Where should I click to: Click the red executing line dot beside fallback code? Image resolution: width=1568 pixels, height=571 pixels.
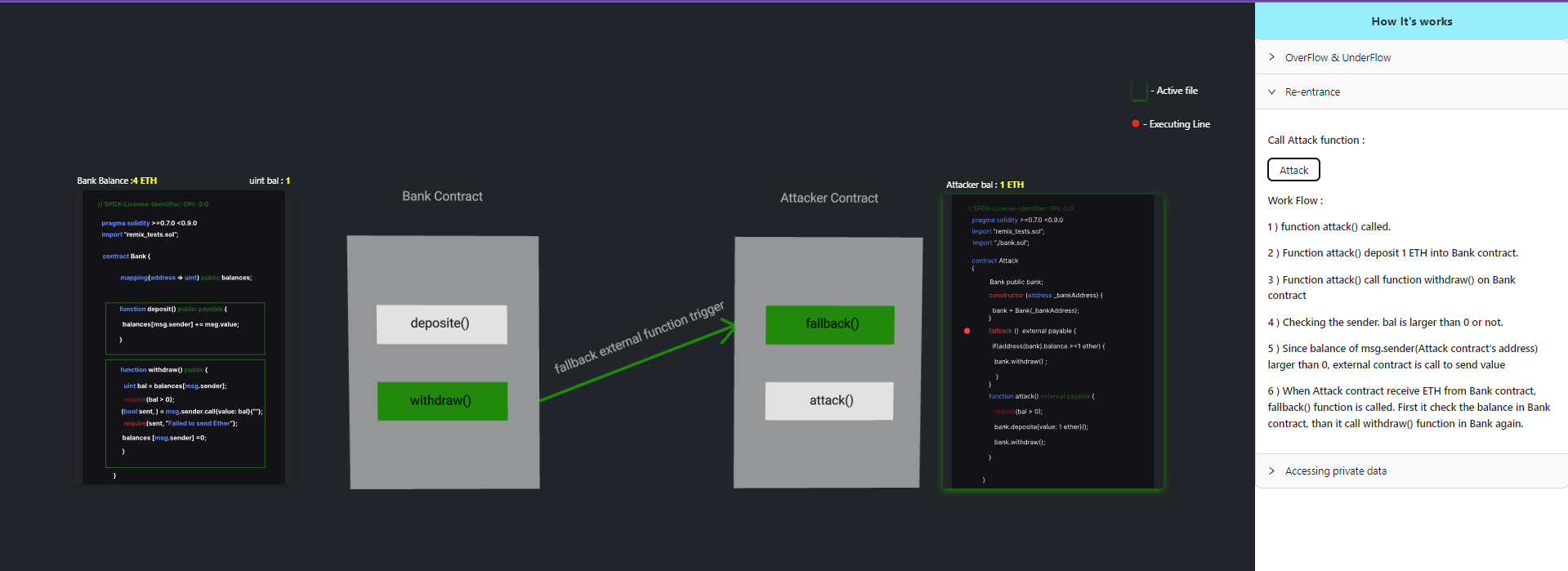click(967, 331)
